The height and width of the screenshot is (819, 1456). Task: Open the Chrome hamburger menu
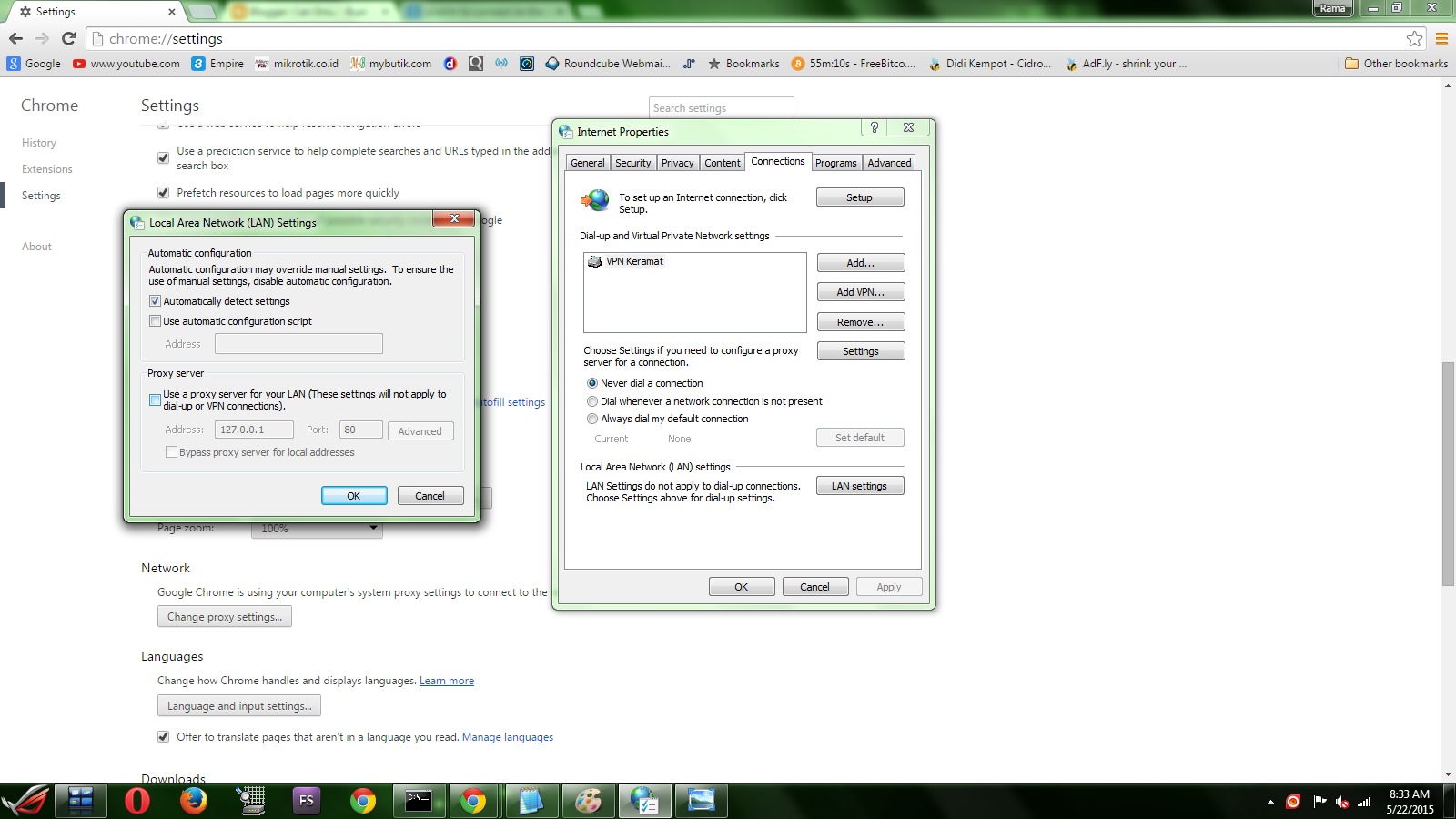click(1441, 38)
